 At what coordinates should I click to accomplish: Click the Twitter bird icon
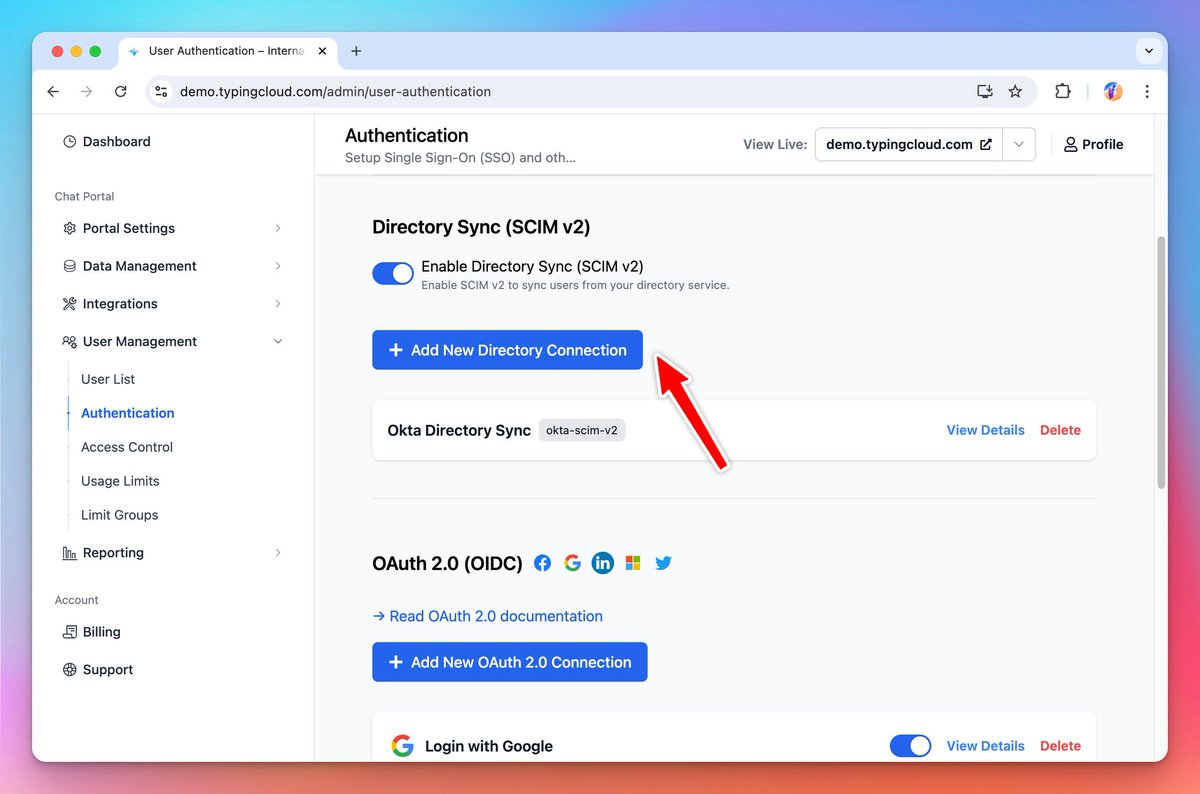coord(663,563)
